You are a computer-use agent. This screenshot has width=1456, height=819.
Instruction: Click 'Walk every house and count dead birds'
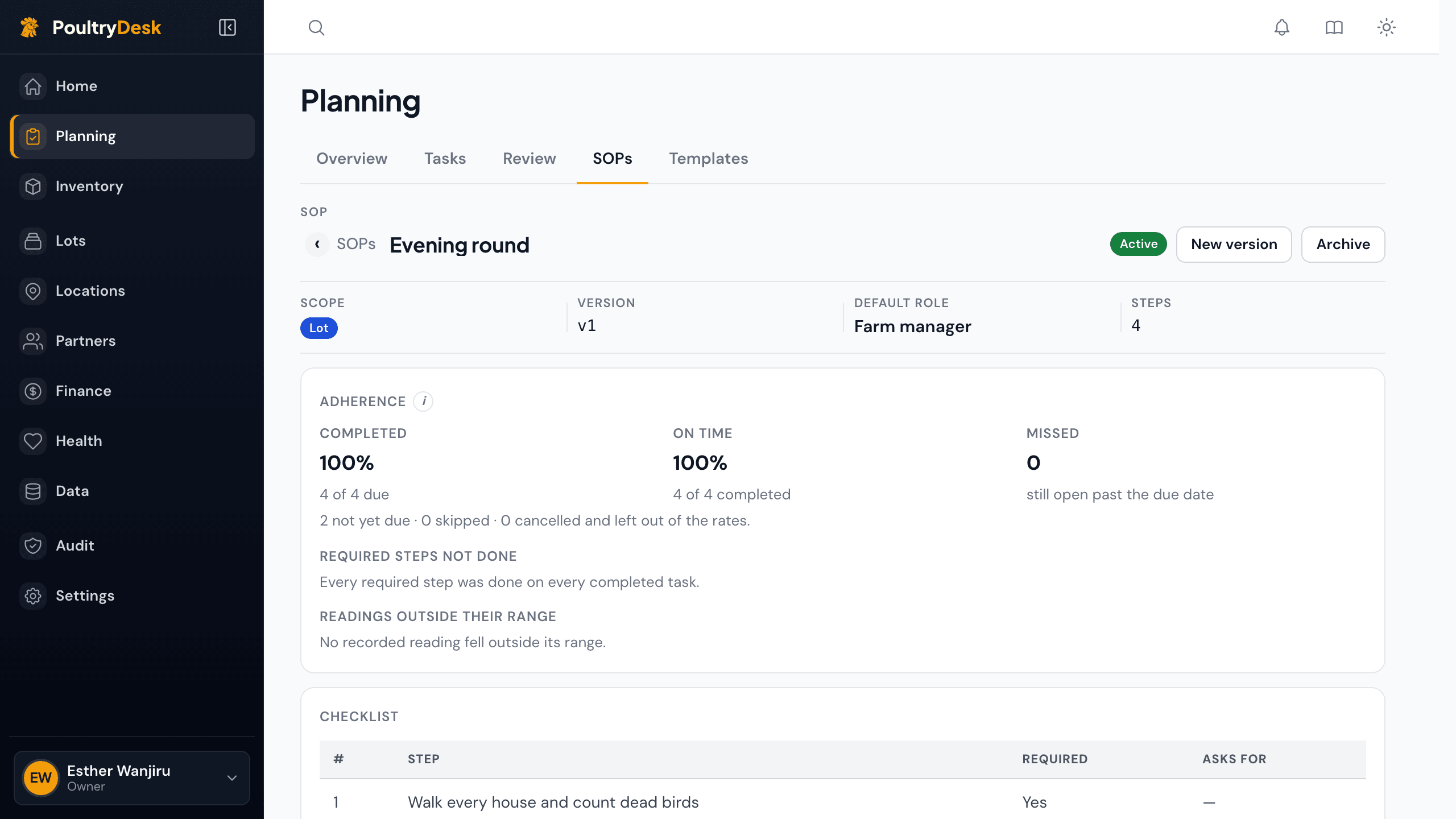[x=553, y=803]
